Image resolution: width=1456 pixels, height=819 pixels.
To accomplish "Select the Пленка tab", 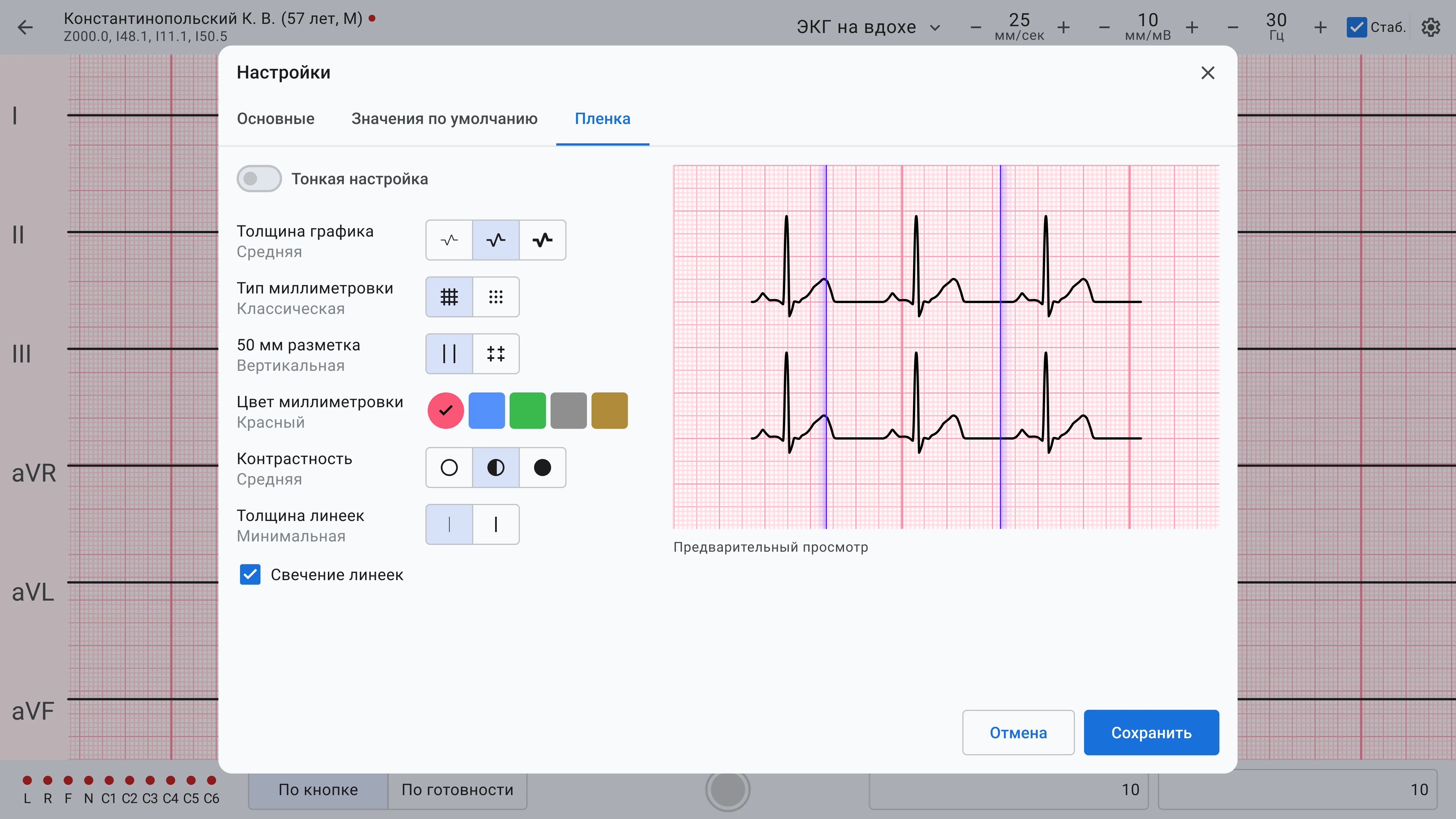I will pyautogui.click(x=603, y=119).
